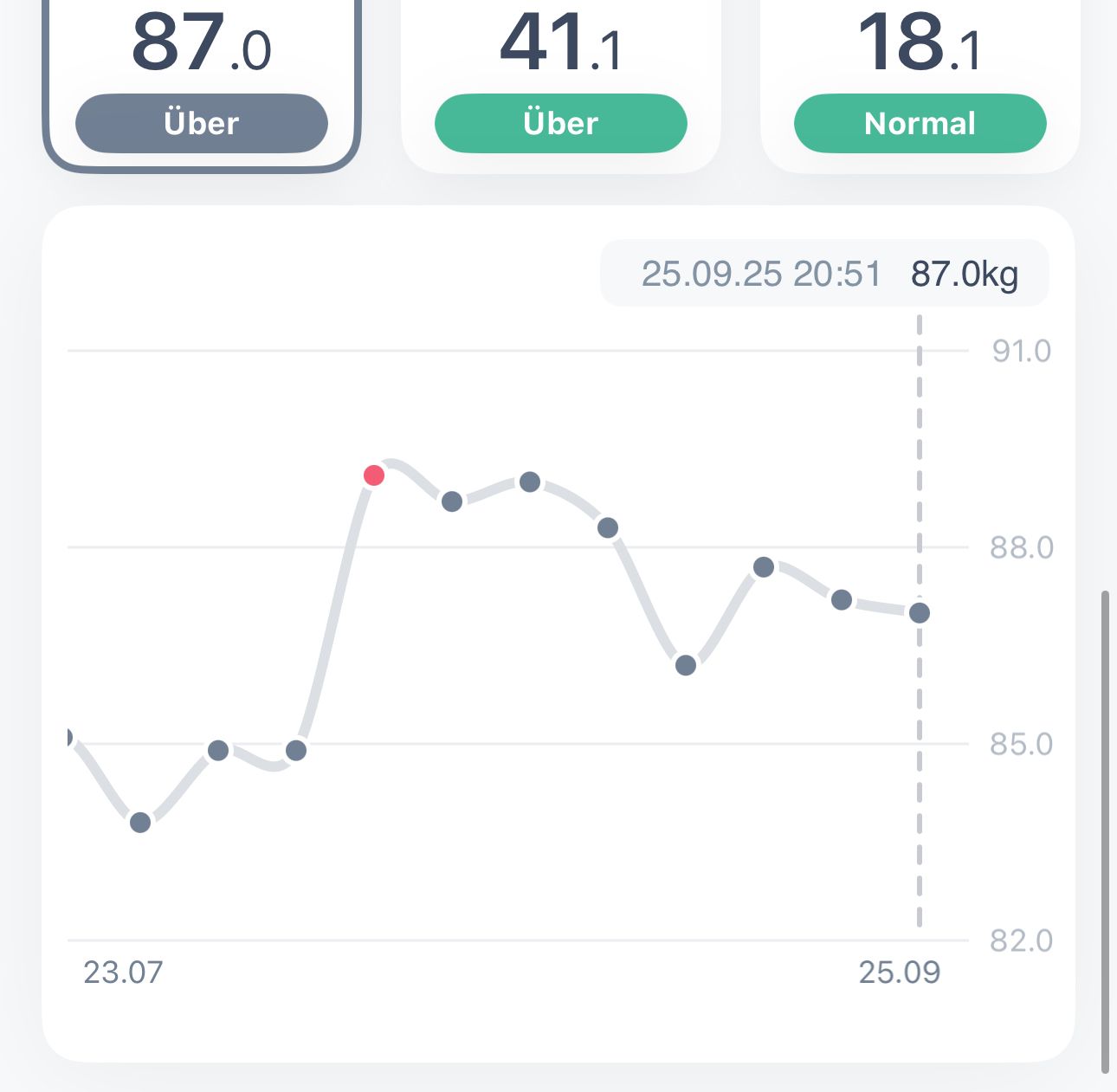
Task: Tap the 82.0 axis label
Action: [1022, 940]
